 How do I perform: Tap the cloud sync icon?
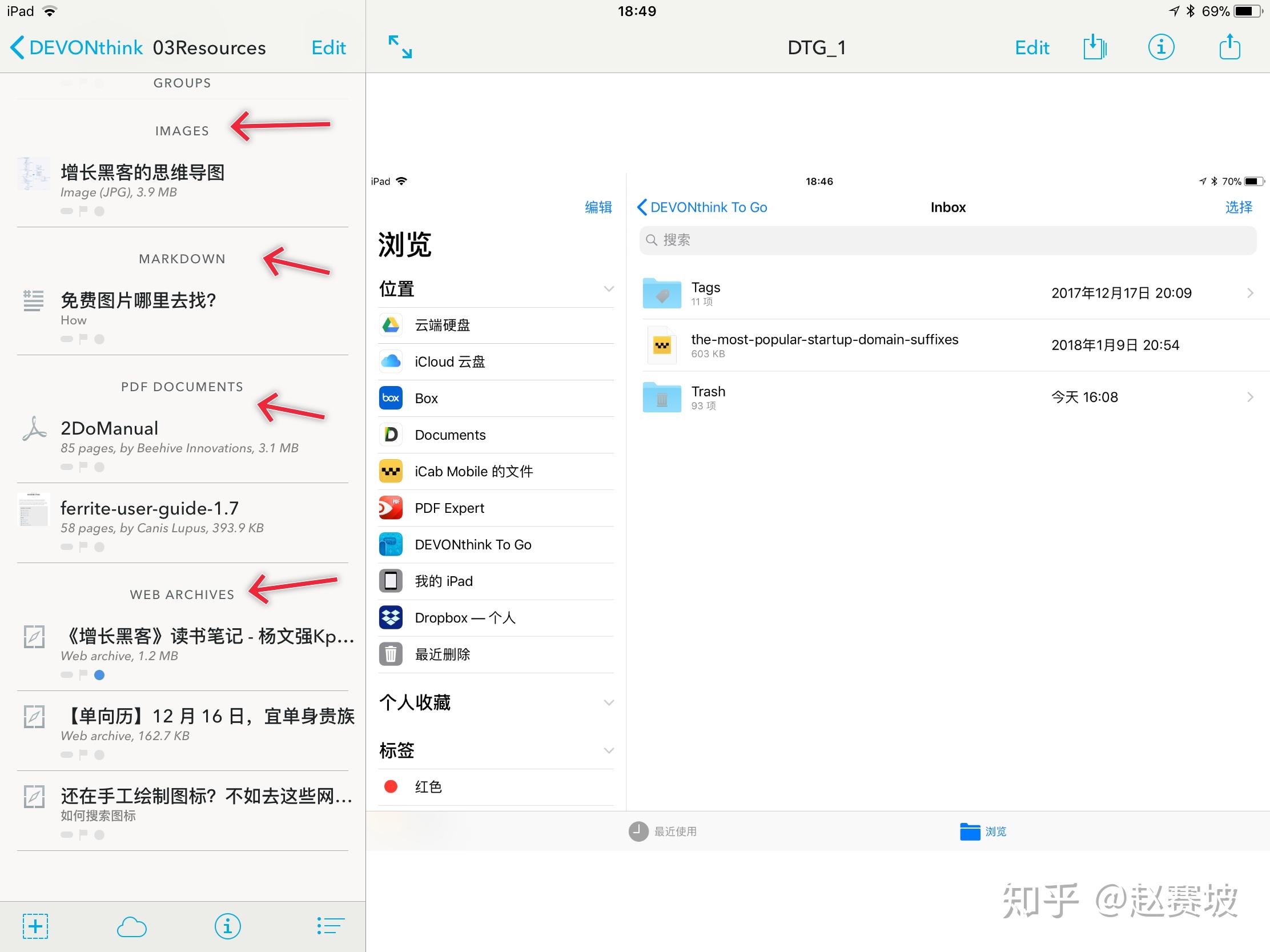pyautogui.click(x=131, y=927)
